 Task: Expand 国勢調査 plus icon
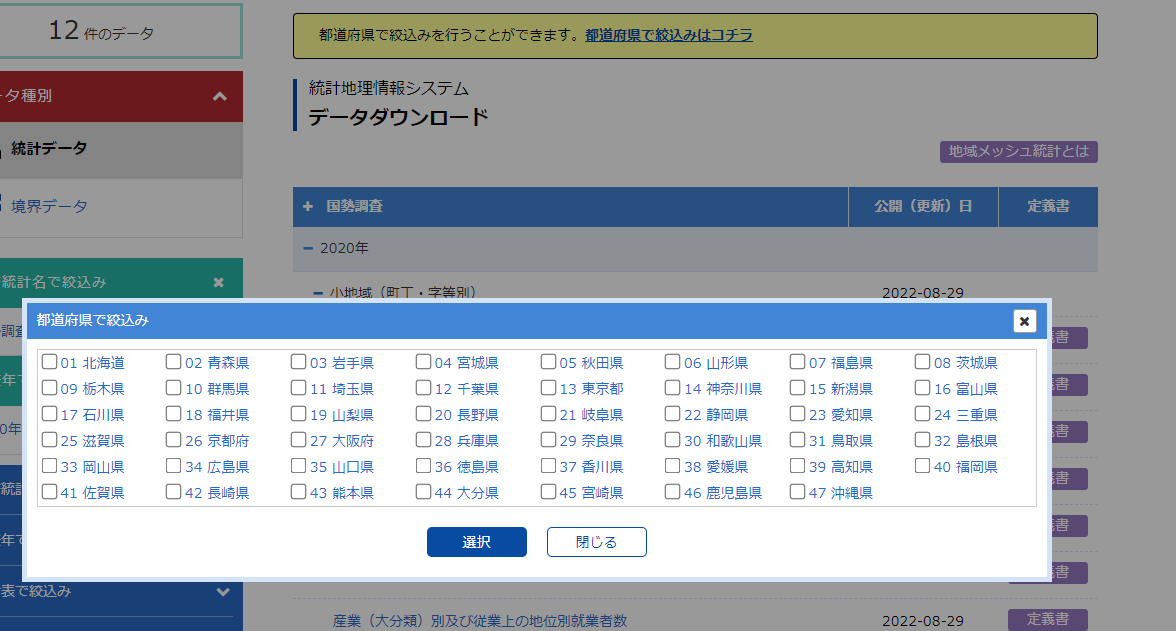308,206
